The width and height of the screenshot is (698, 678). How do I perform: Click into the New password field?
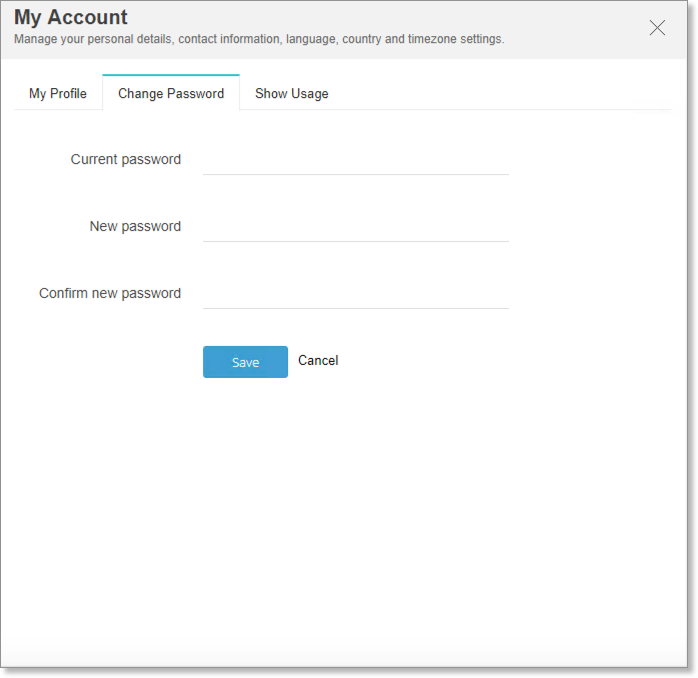(x=356, y=227)
